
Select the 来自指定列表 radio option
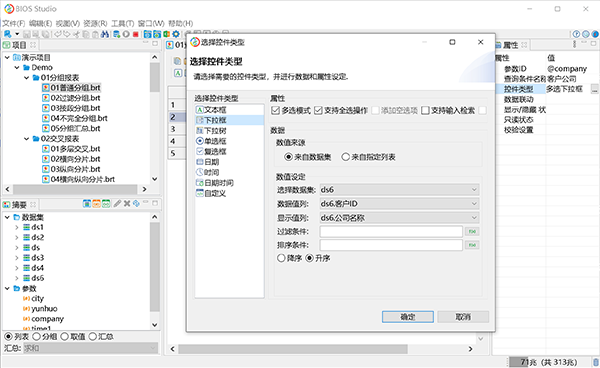pos(346,157)
